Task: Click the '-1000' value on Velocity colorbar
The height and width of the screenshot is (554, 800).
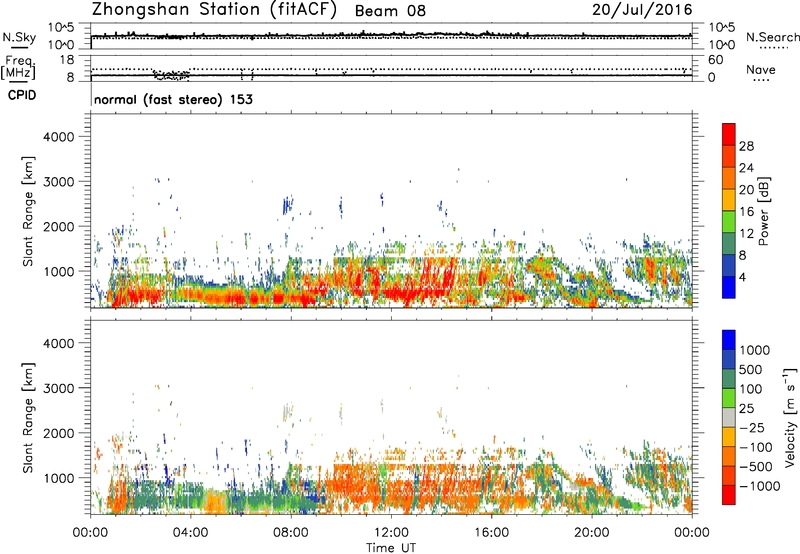Action: [x=760, y=486]
